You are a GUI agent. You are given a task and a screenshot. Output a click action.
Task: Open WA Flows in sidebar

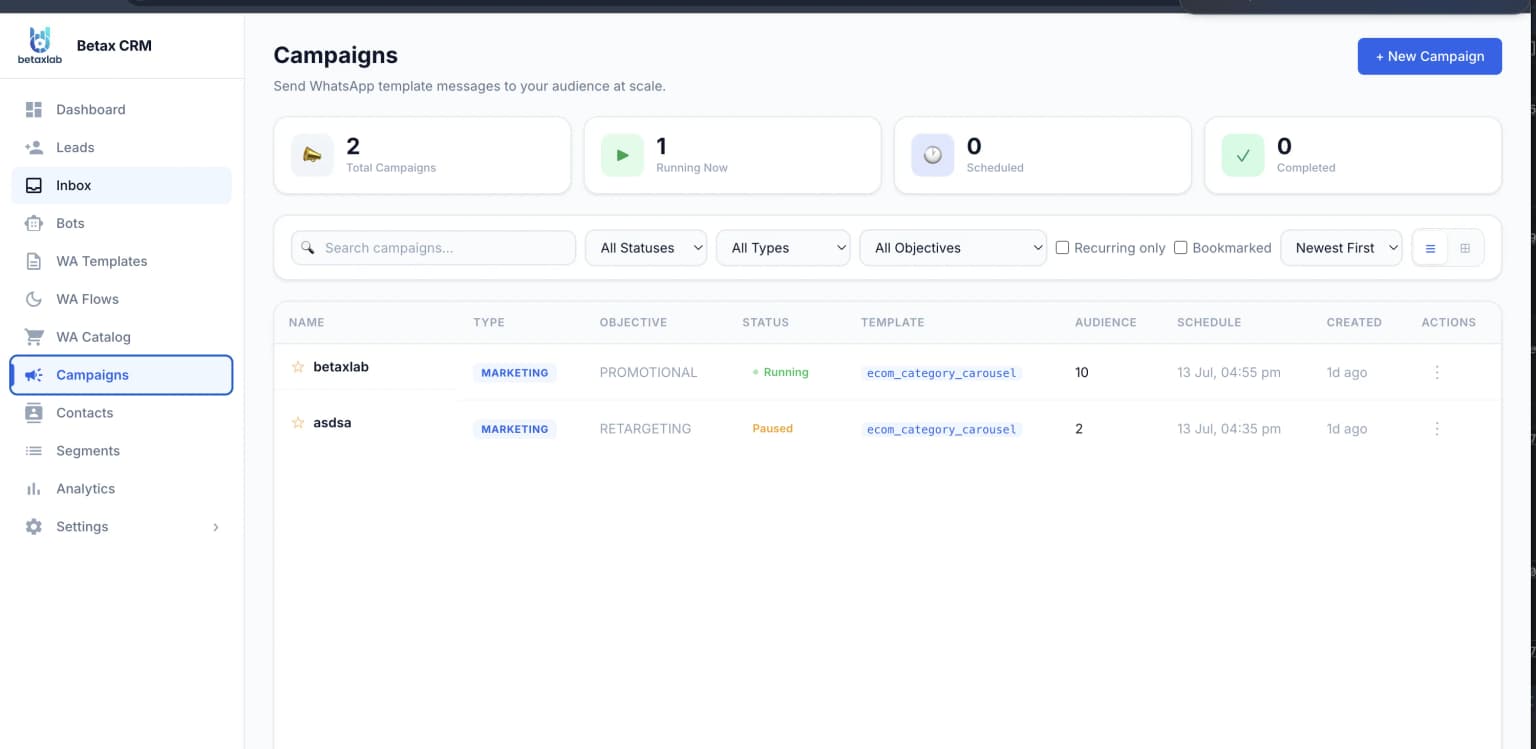[x=122, y=299]
